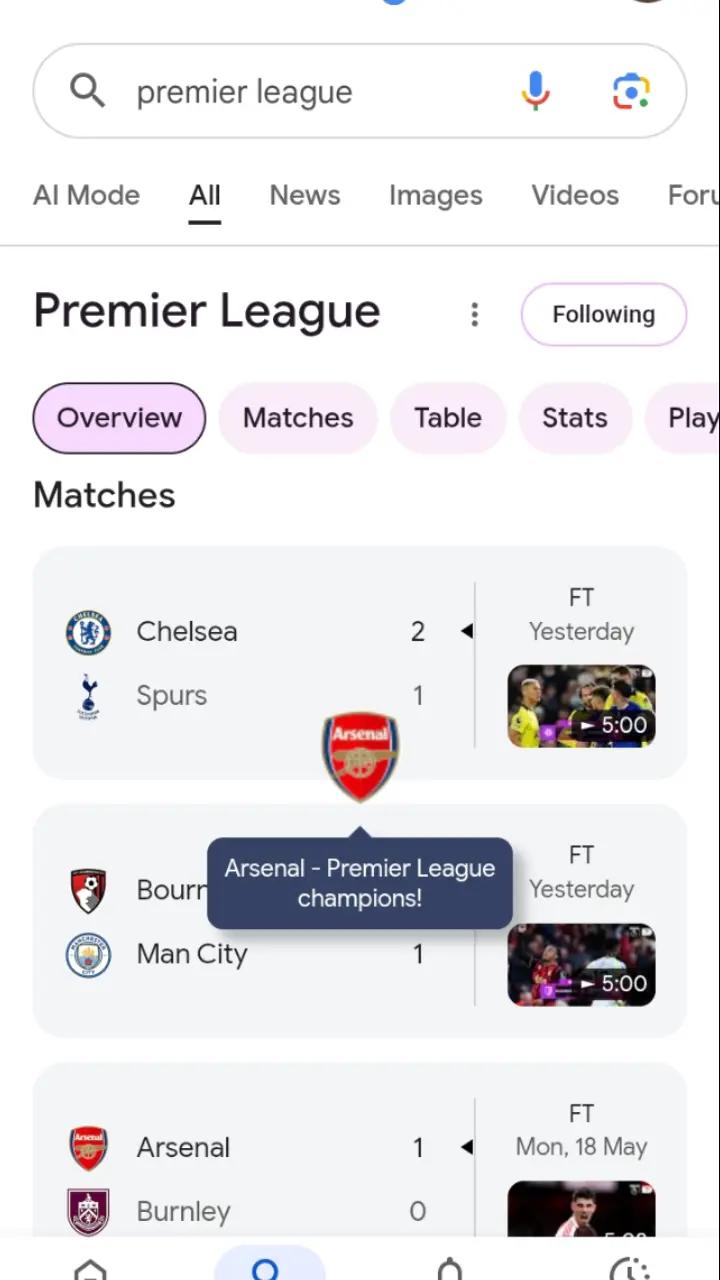This screenshot has height=1280, width=720.
Task: Tap the Man City club crest
Action: point(88,954)
